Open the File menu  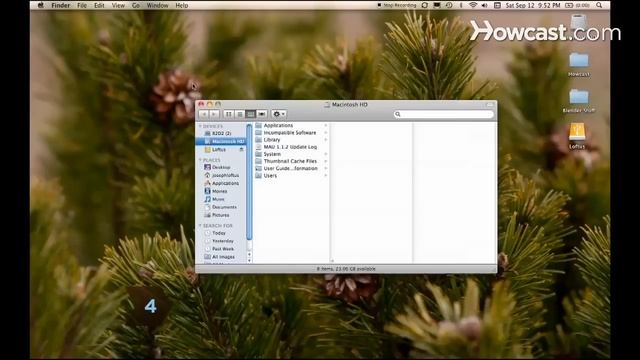tap(82, 5)
